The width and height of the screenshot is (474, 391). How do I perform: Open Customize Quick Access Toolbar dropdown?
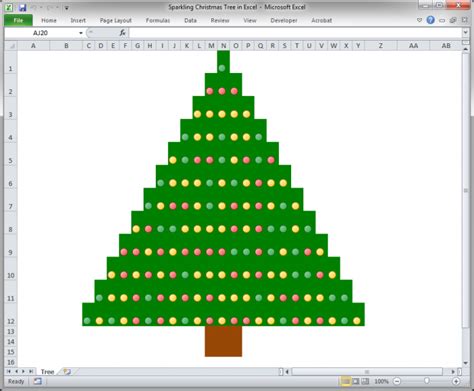coord(67,8)
